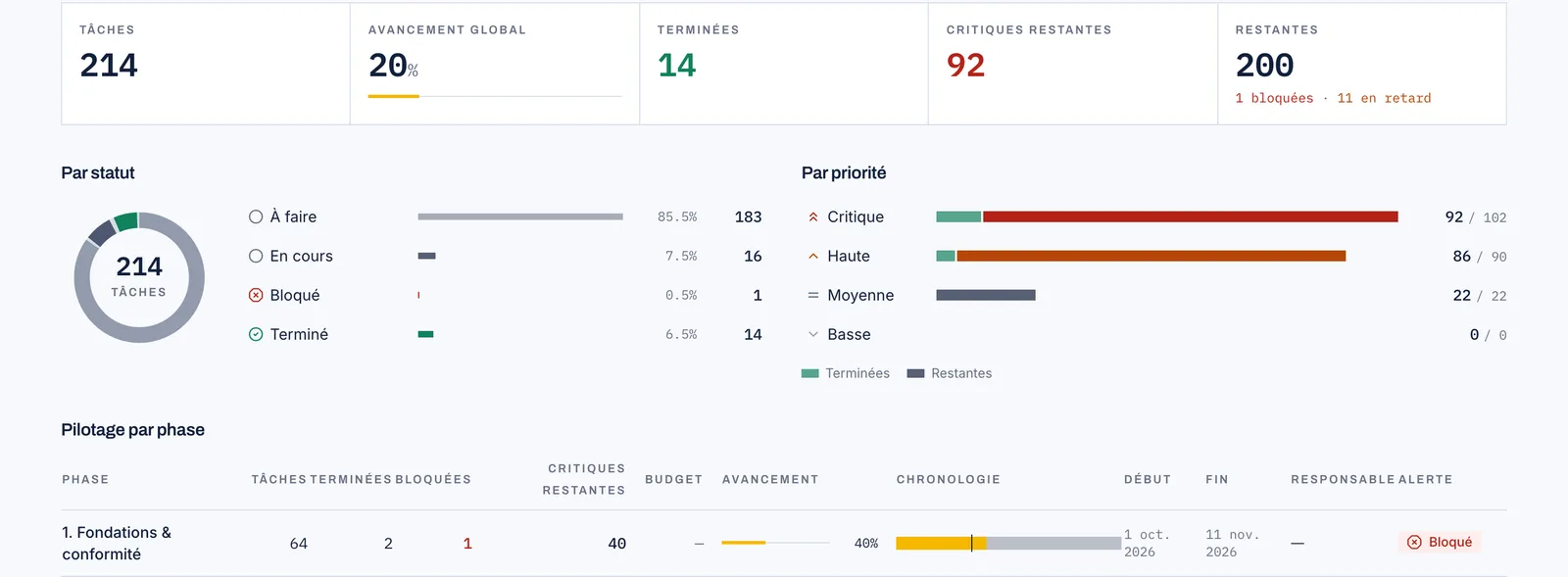1568x577 pixels.
Task: Click the "1 oct. 2026" start date
Action: [x=1147, y=543]
